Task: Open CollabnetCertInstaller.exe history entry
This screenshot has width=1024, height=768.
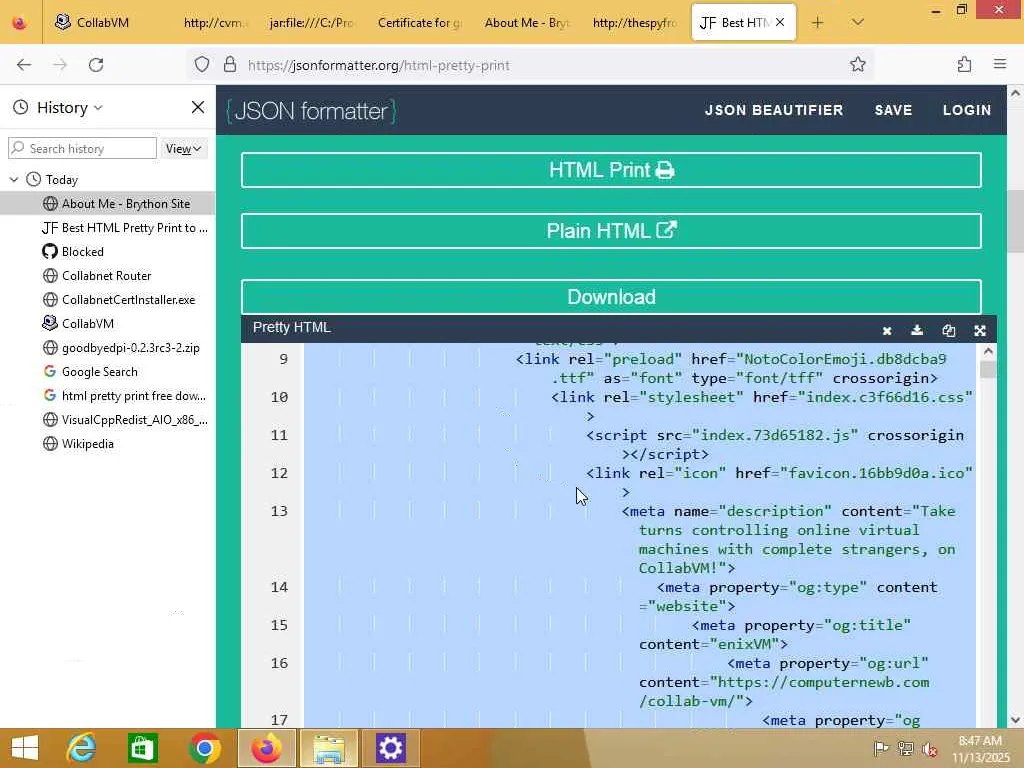Action: [107, 300]
